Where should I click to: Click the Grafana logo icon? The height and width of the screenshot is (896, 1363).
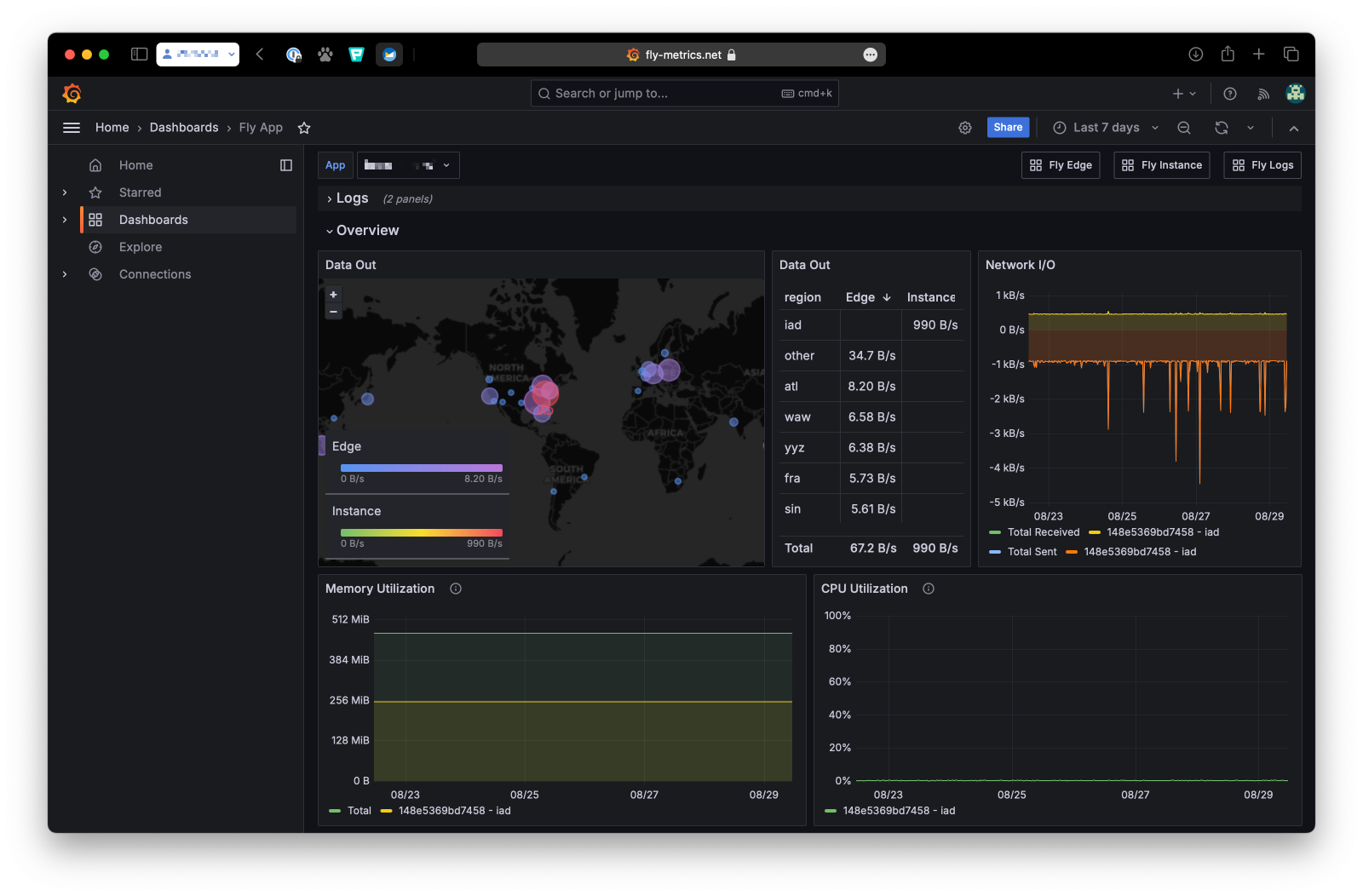[x=72, y=94]
